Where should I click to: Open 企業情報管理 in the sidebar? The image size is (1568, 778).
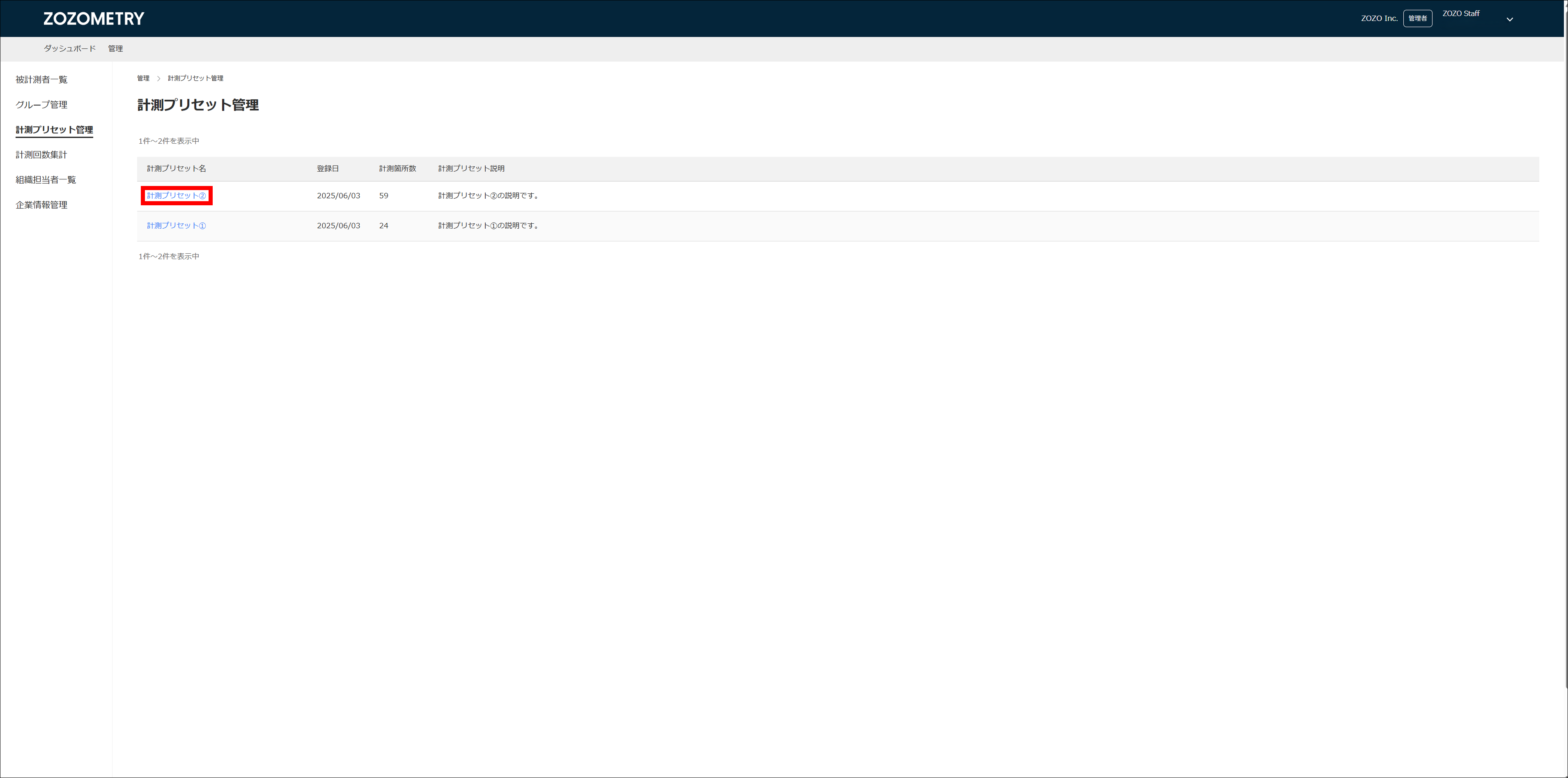41,205
